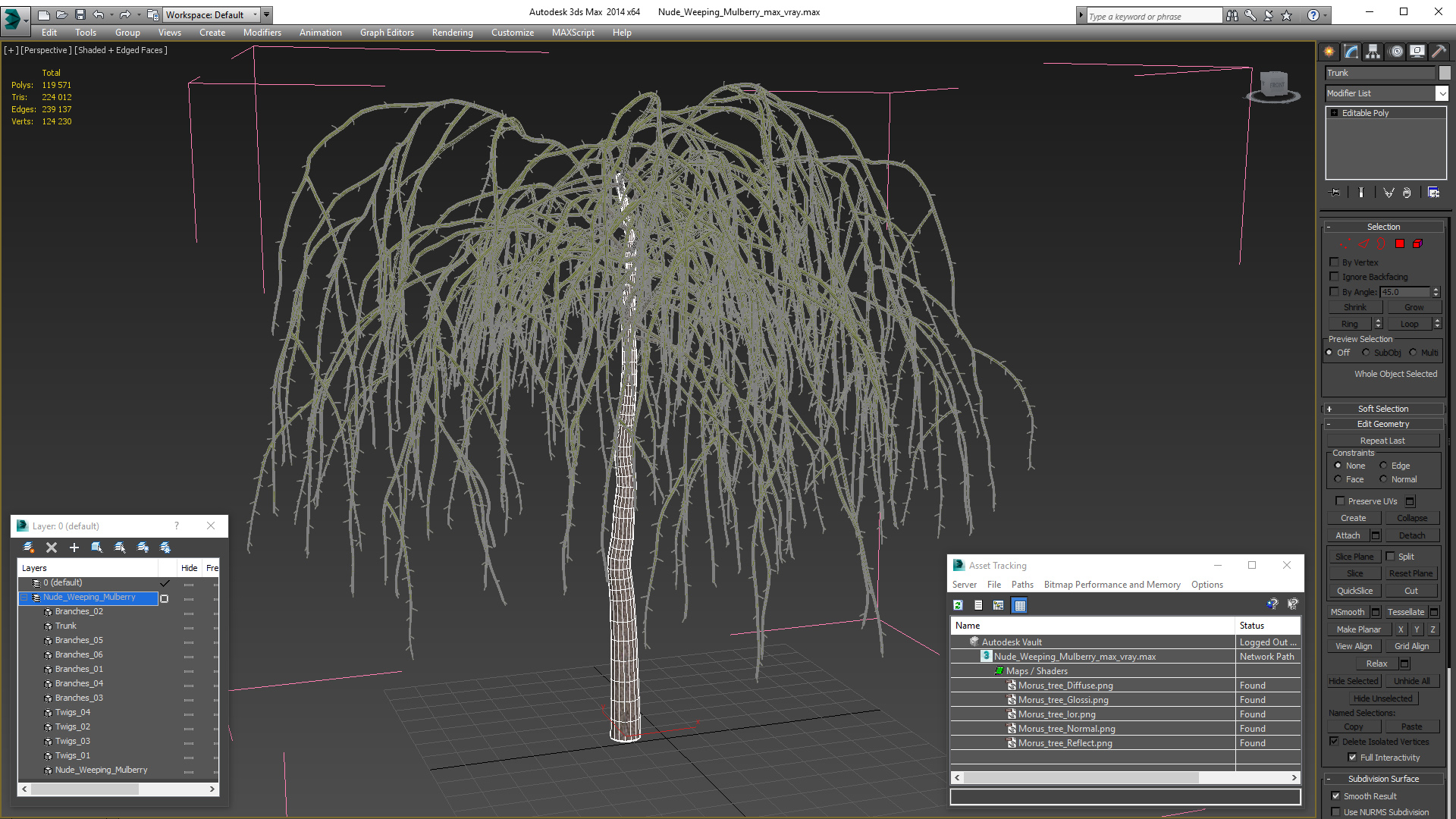Expand Editable Poly stack entry
Image resolution: width=1456 pixels, height=819 pixels.
point(1335,113)
